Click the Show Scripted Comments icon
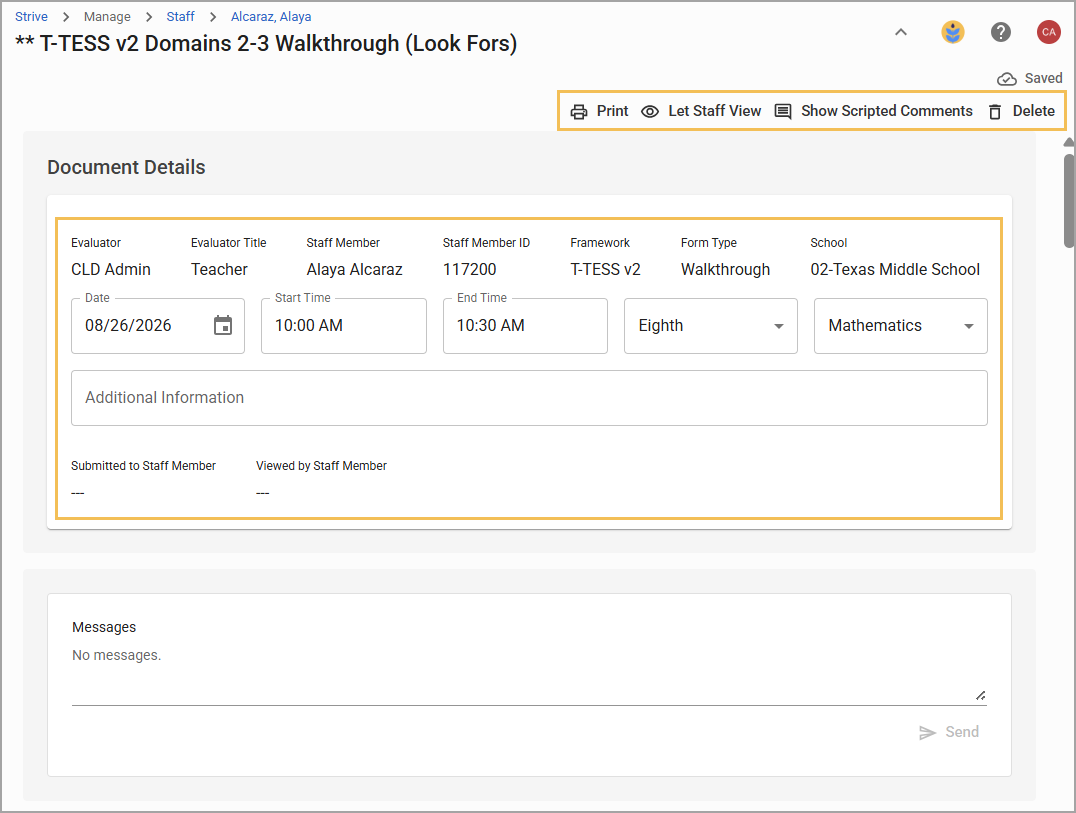This screenshot has height=813, width=1076. coord(783,111)
